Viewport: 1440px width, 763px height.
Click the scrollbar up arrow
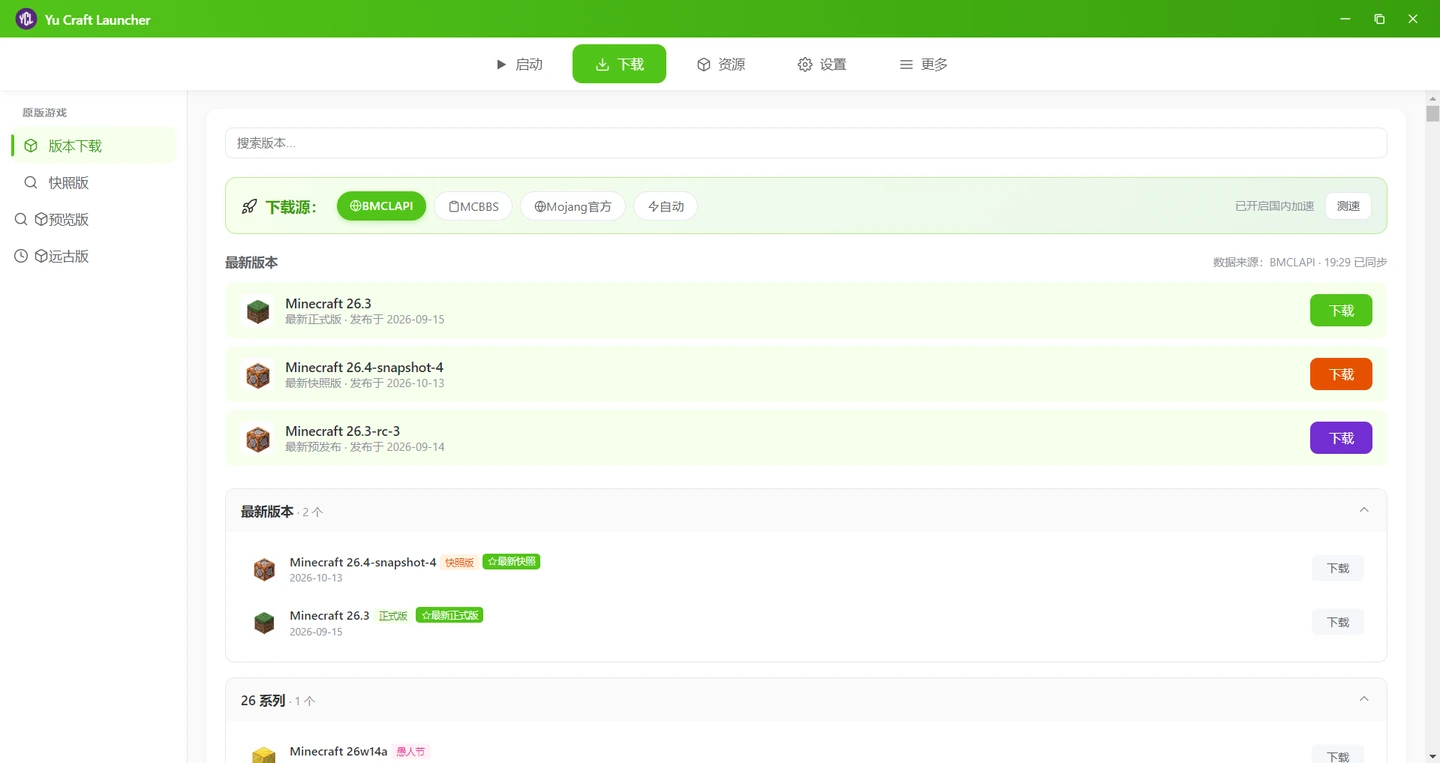(1432, 98)
